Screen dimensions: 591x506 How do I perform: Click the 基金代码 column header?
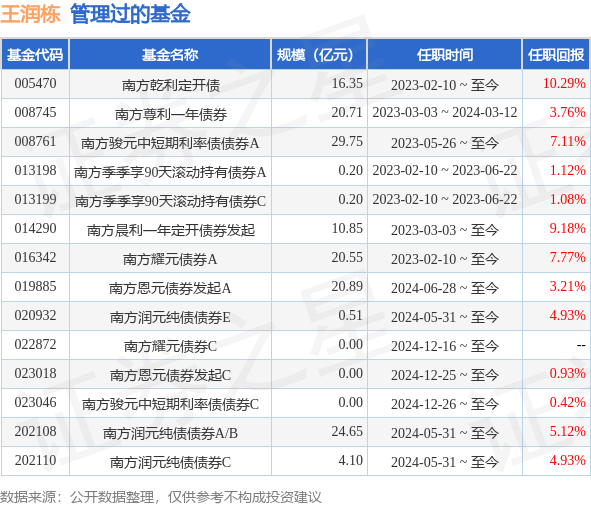(35, 55)
